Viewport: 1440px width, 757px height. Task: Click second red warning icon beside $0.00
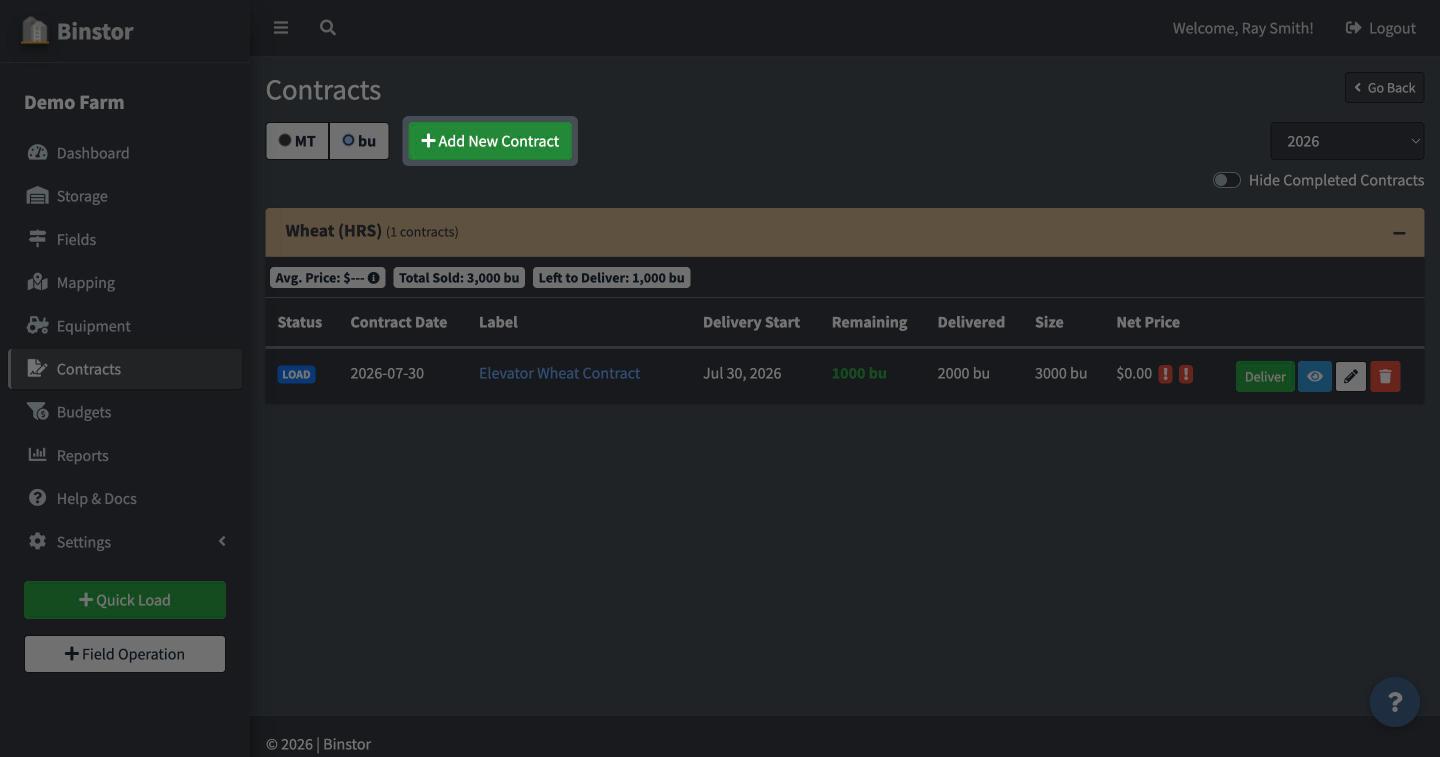click(1186, 374)
